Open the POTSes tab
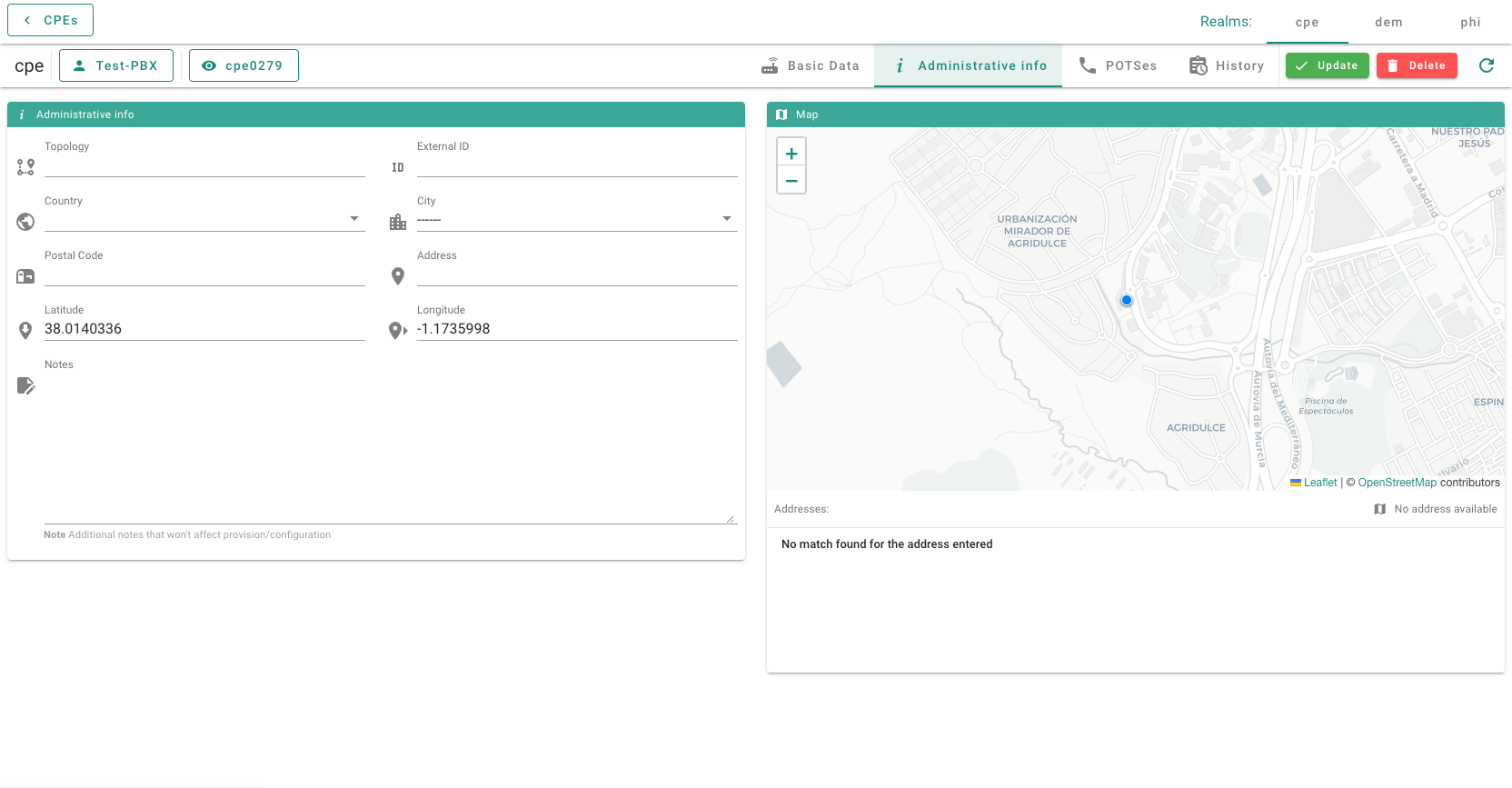 (x=1118, y=65)
